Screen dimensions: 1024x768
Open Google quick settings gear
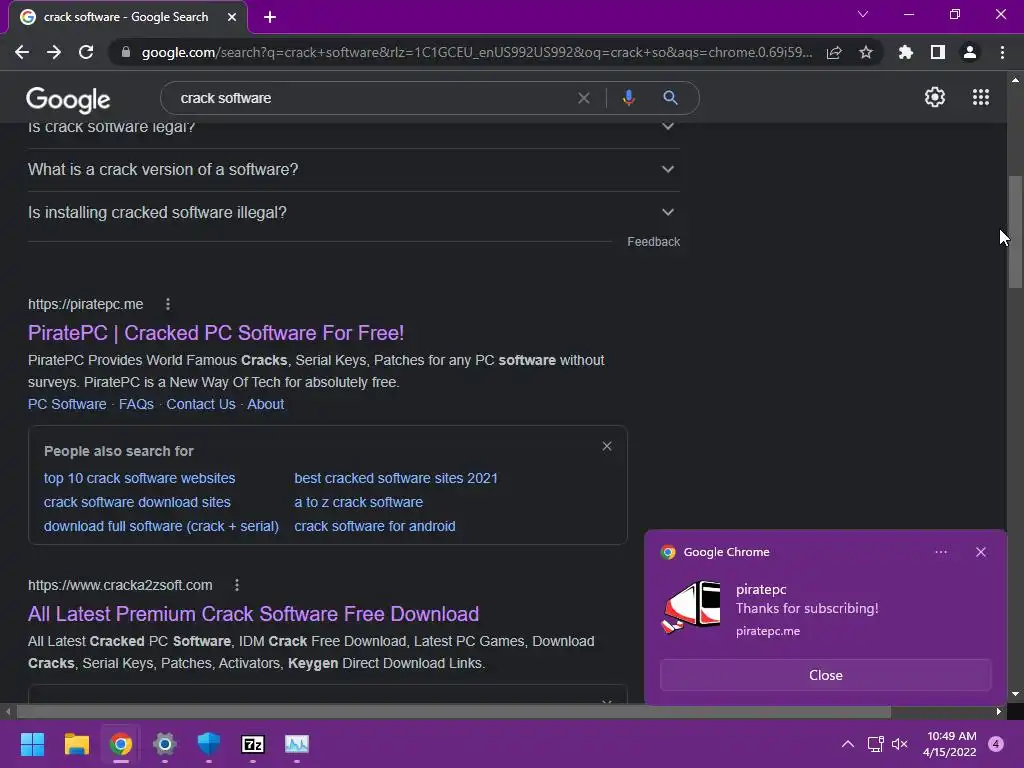(x=935, y=97)
